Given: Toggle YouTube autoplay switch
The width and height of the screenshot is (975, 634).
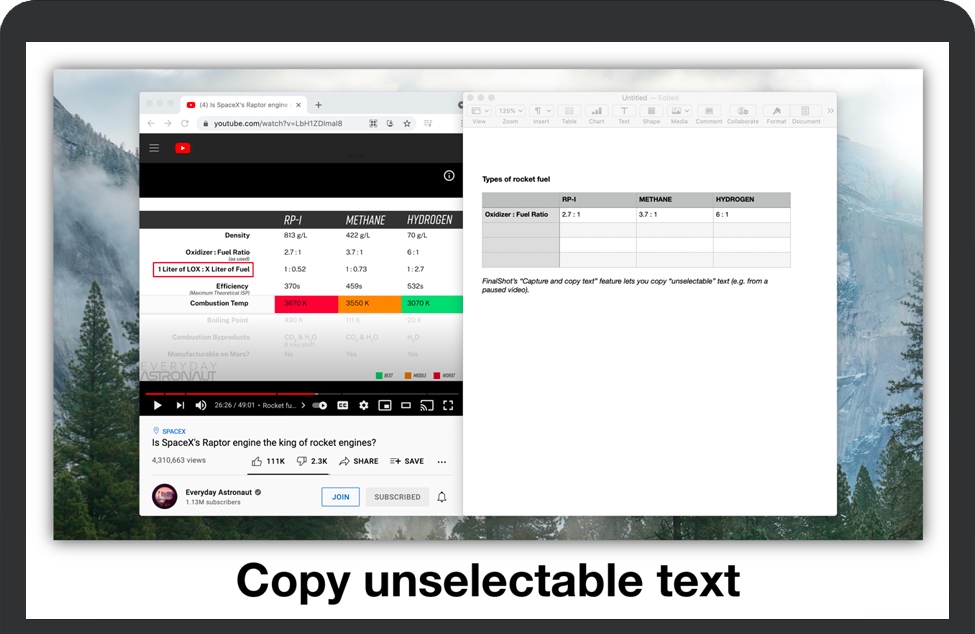Looking at the screenshot, I should [320, 405].
